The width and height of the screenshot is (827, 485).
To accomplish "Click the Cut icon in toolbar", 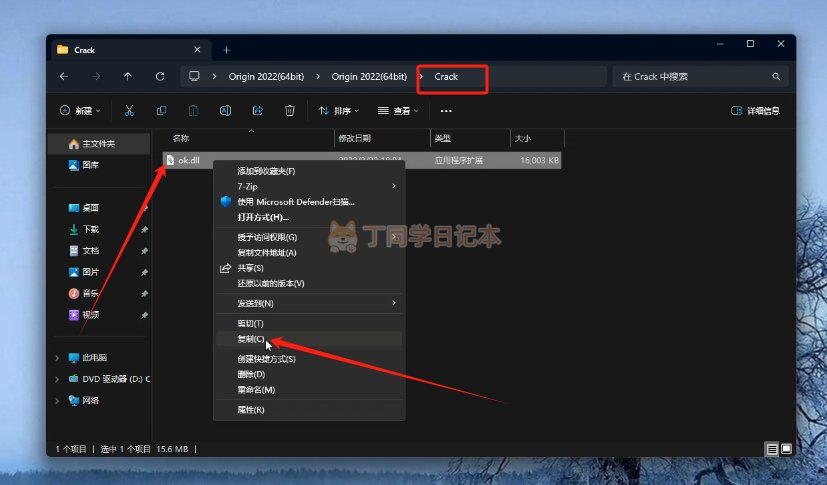I will click(129, 111).
